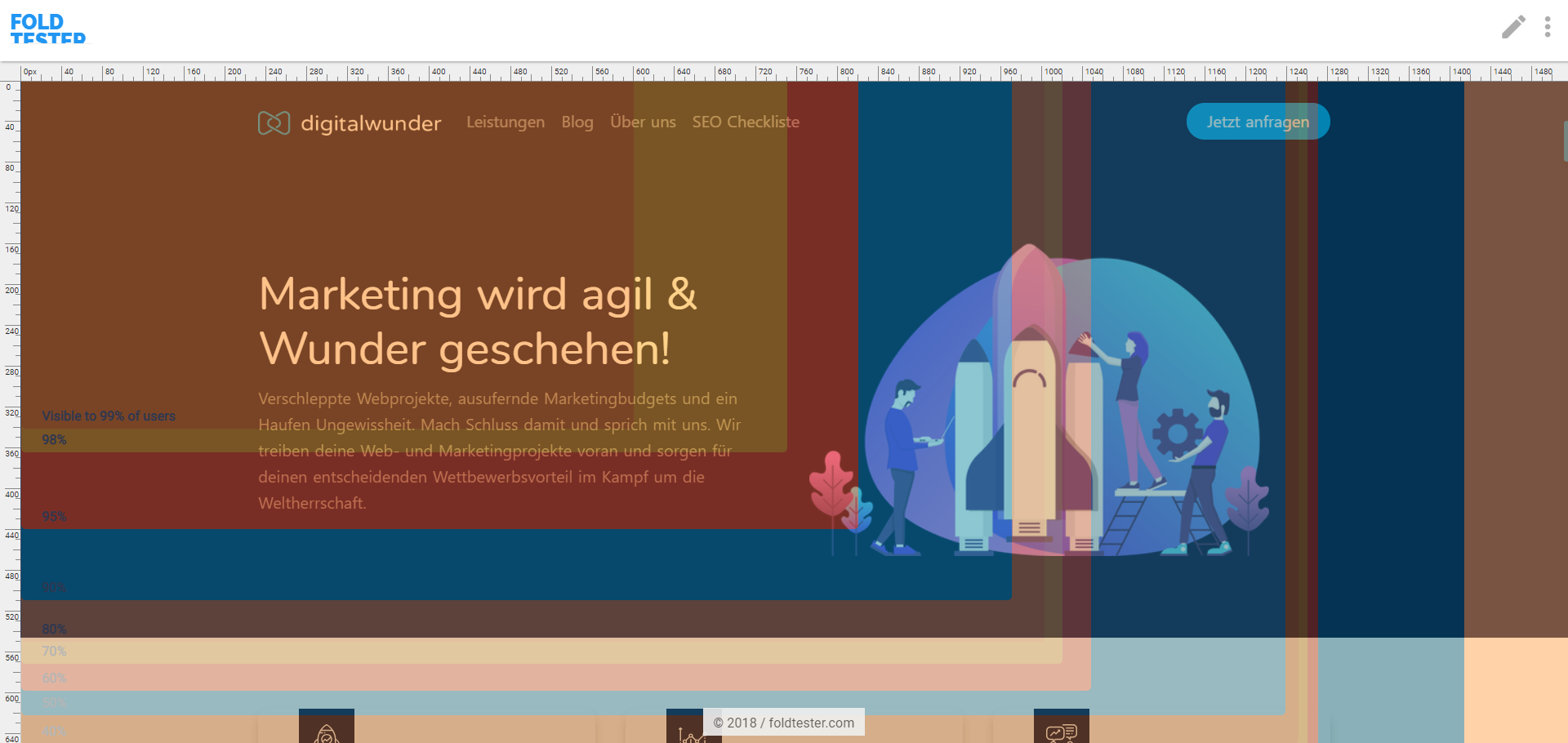Image resolution: width=1568 pixels, height=743 pixels.
Task: Click the digitalwunder brand name
Action: 371,123
